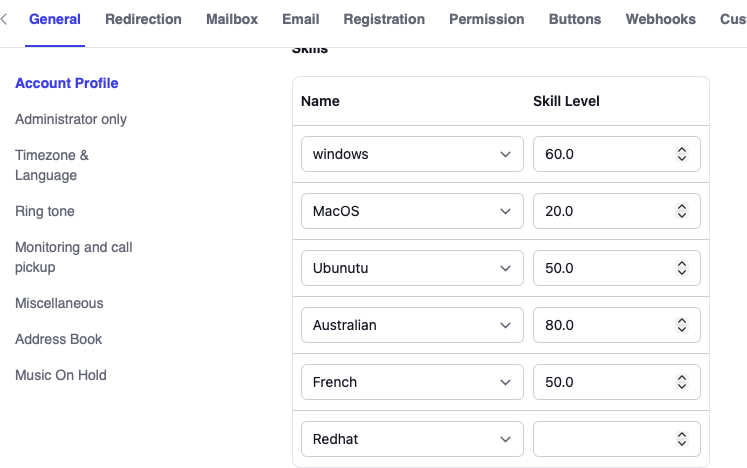Click the Australian skill level stepper arrows
This screenshot has width=747, height=468.
[681, 325]
